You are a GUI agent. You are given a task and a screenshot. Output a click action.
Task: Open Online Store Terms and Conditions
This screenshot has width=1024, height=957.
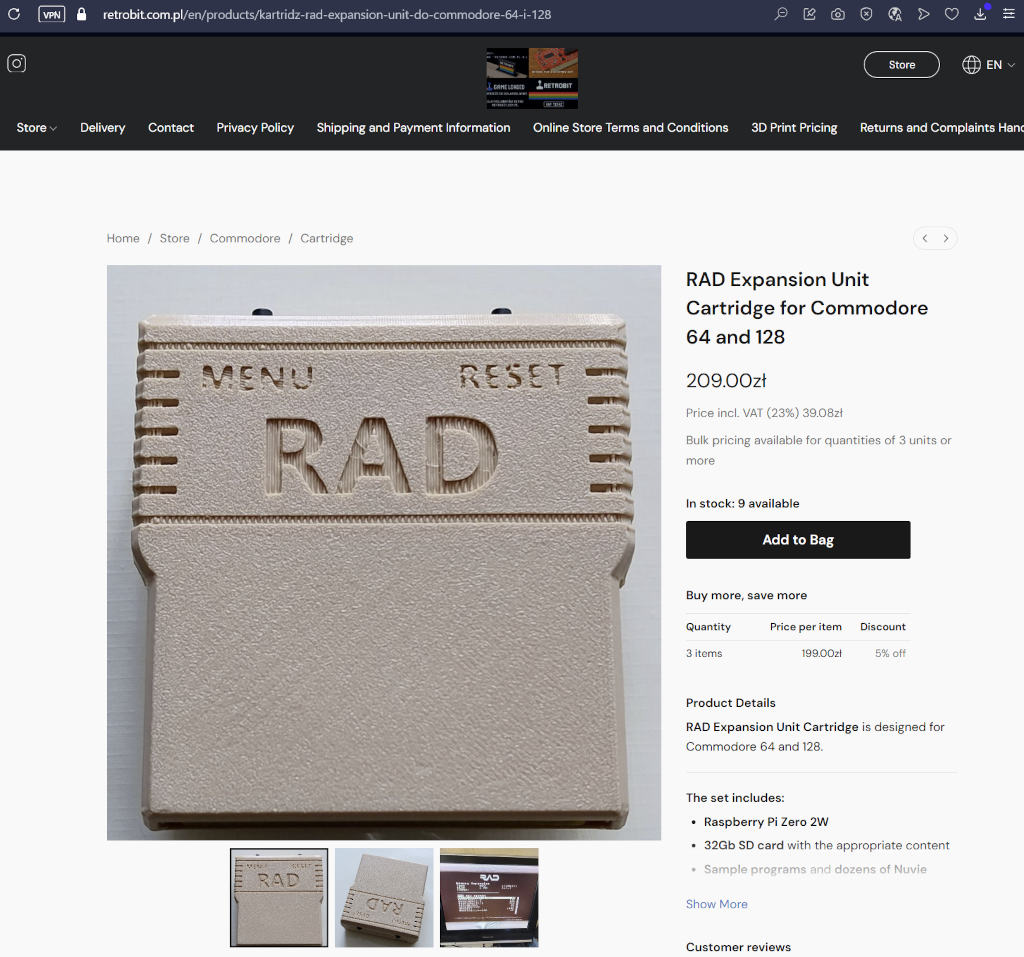click(x=630, y=128)
